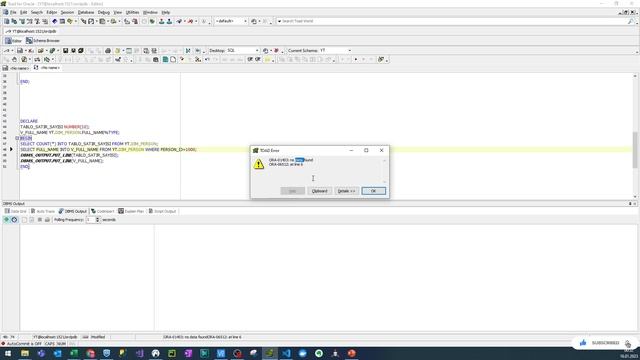The width and height of the screenshot is (640, 360).
Task: Switch to the Data Grid tab
Action: point(16,211)
